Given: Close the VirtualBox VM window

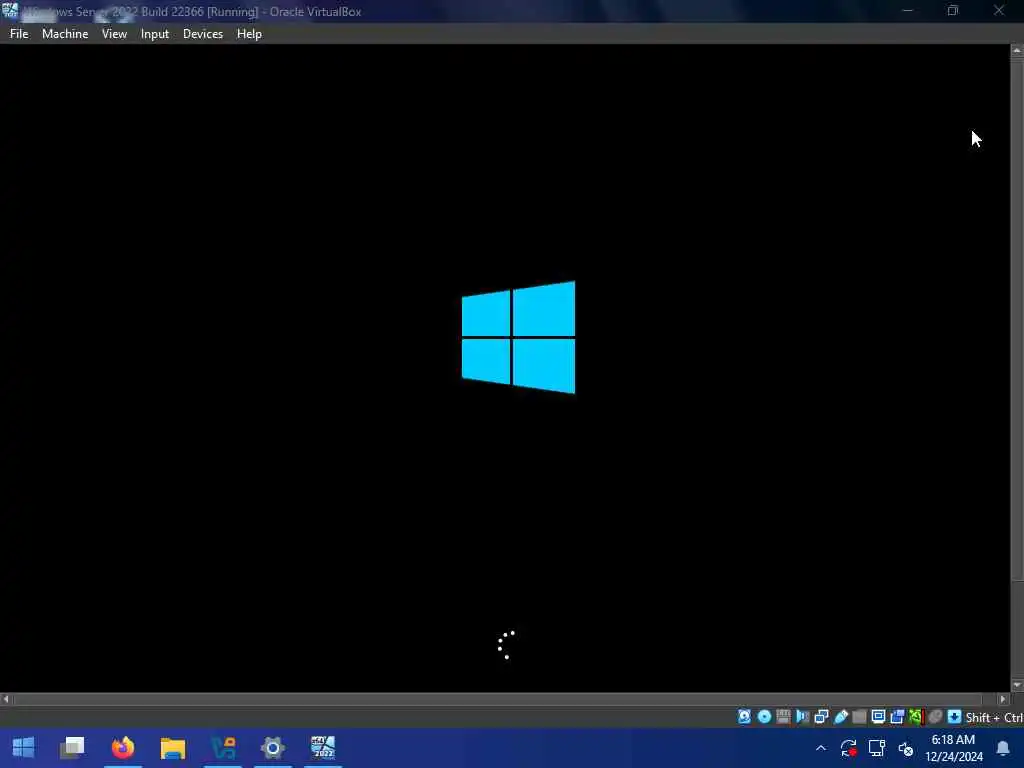Looking at the screenshot, I should (x=999, y=11).
